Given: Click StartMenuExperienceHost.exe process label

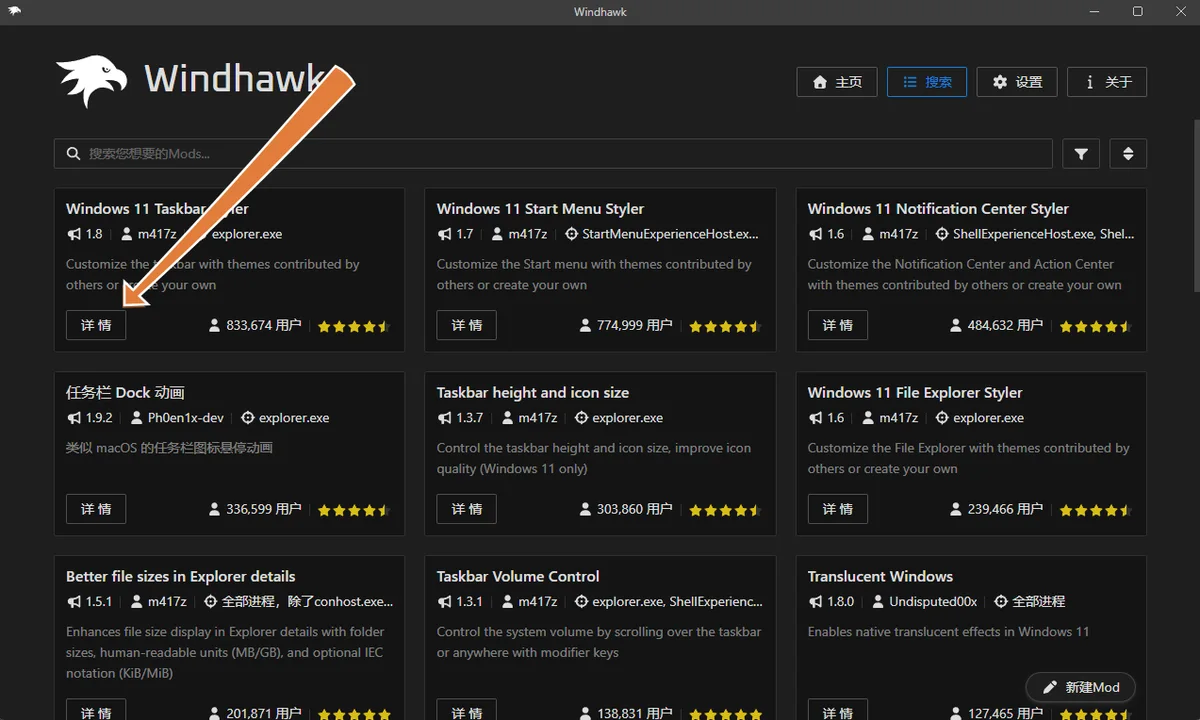Looking at the screenshot, I should pyautogui.click(x=671, y=234).
